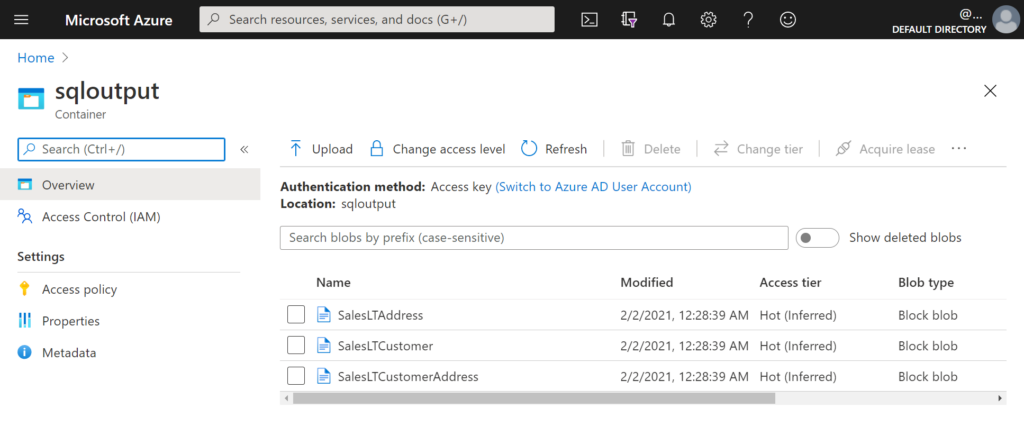The height and width of the screenshot is (426, 1024).
Task: Open the SalesLTAddress blob name
Action: pyautogui.click(x=380, y=315)
